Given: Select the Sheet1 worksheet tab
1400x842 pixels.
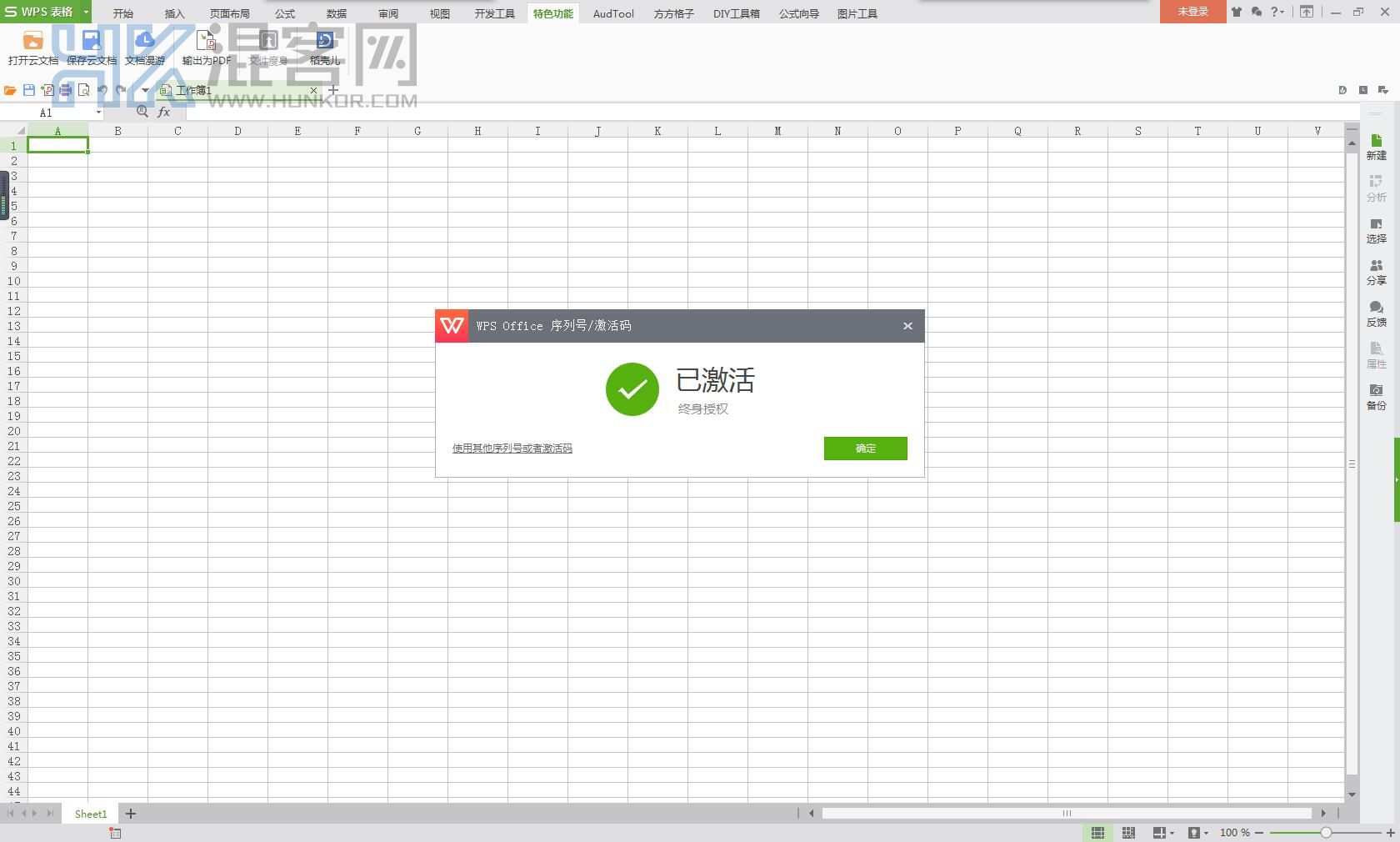Looking at the screenshot, I should tap(91, 814).
